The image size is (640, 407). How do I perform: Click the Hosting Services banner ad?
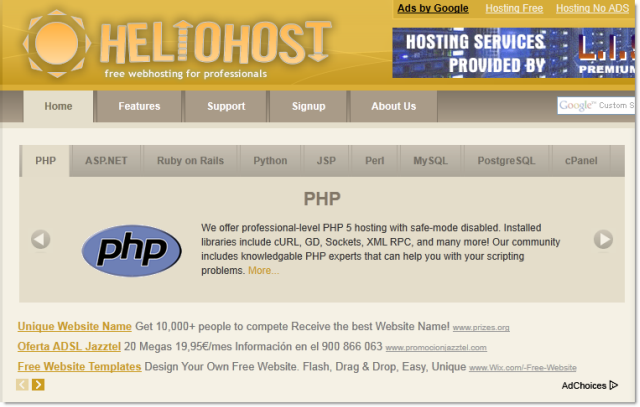[514, 53]
